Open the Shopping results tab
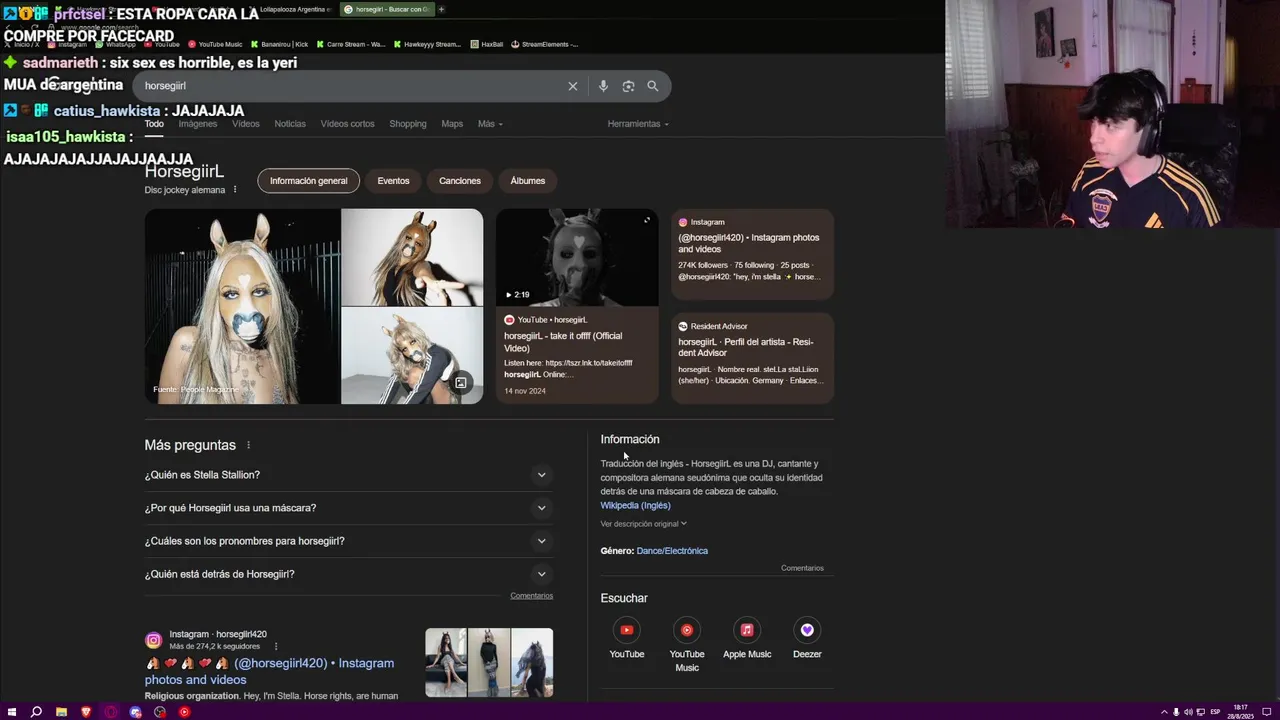The width and height of the screenshot is (1280, 720). point(408,124)
